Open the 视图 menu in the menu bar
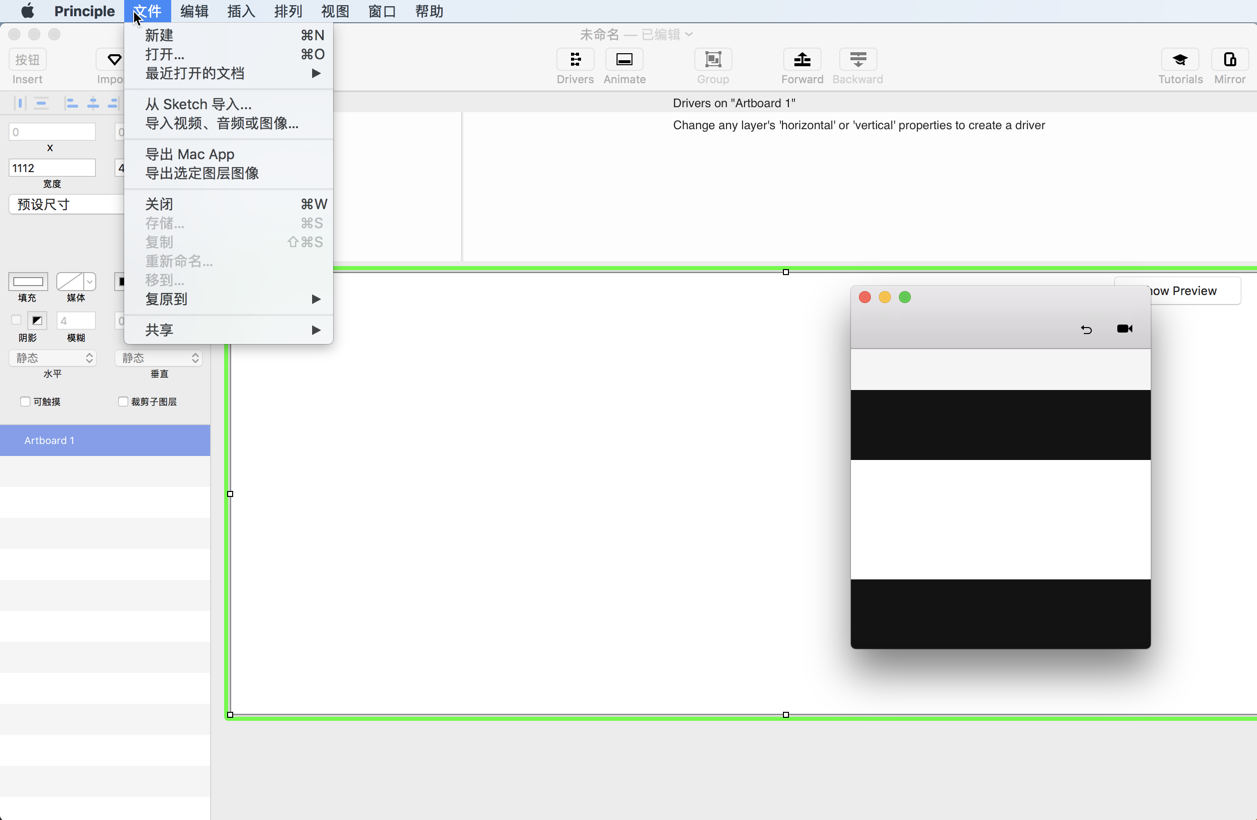Screen dimensions: 1257x820 click(x=335, y=11)
